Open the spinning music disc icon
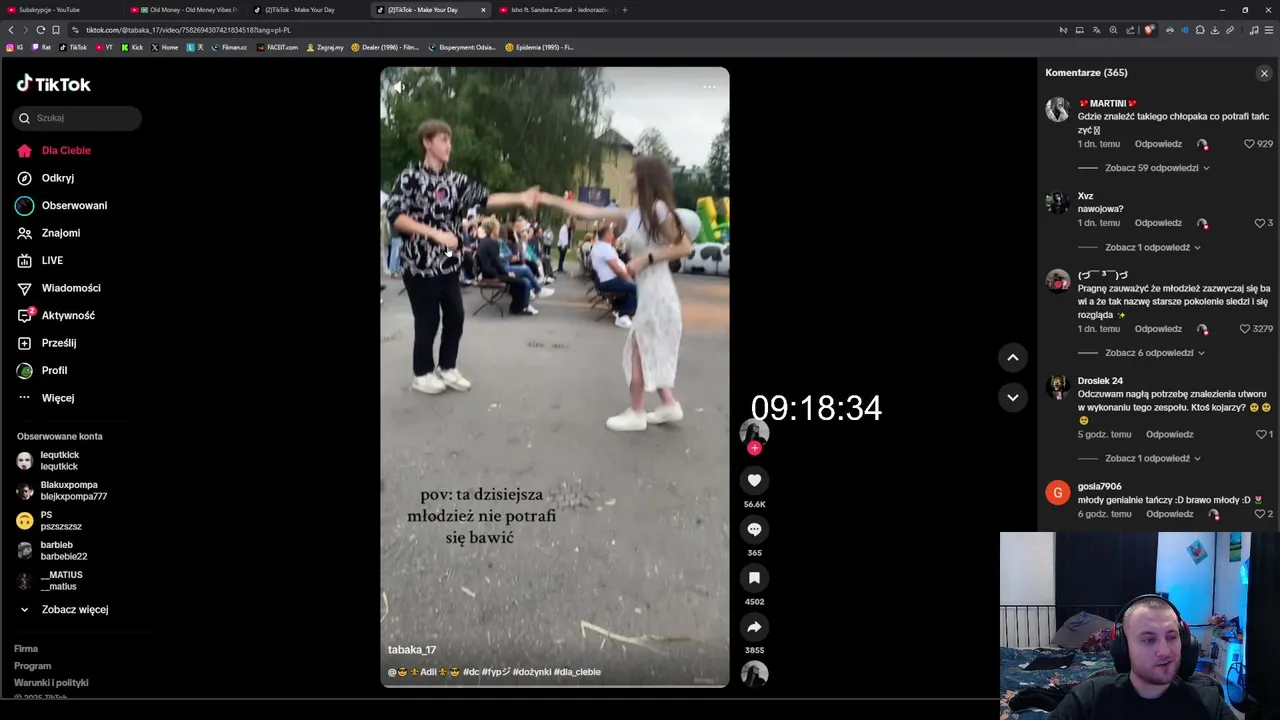 (754, 674)
